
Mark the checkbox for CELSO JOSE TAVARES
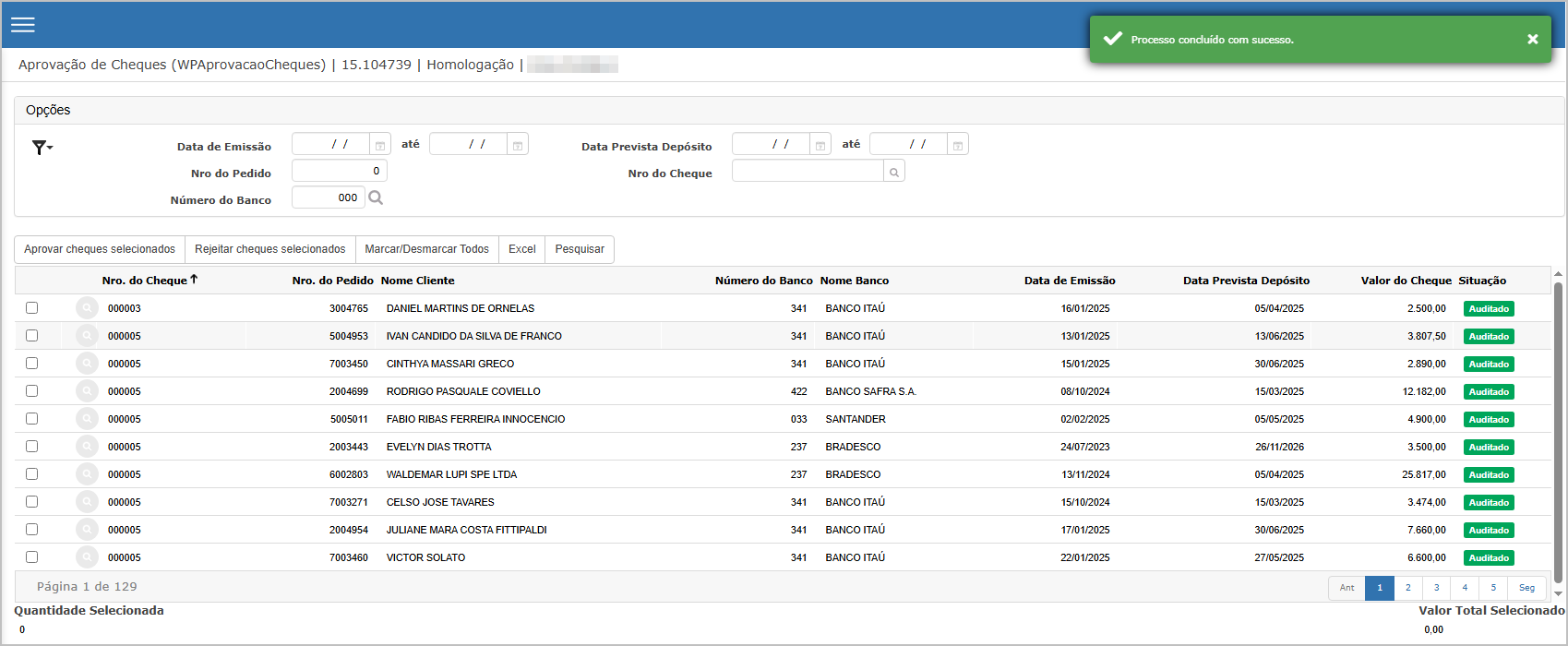[x=32, y=502]
